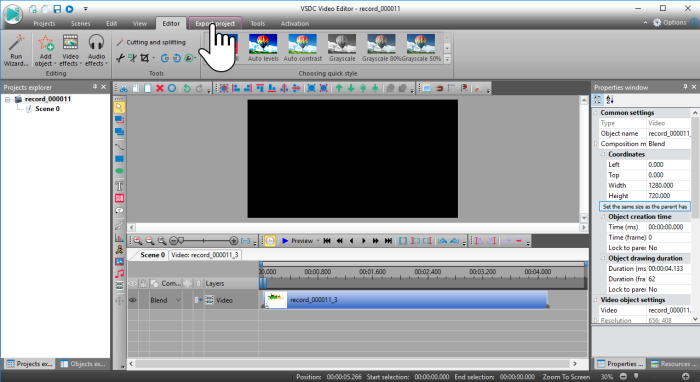Viewport: 700px width, 382px height.
Task: Select the Image picture tool
Action: point(119,262)
